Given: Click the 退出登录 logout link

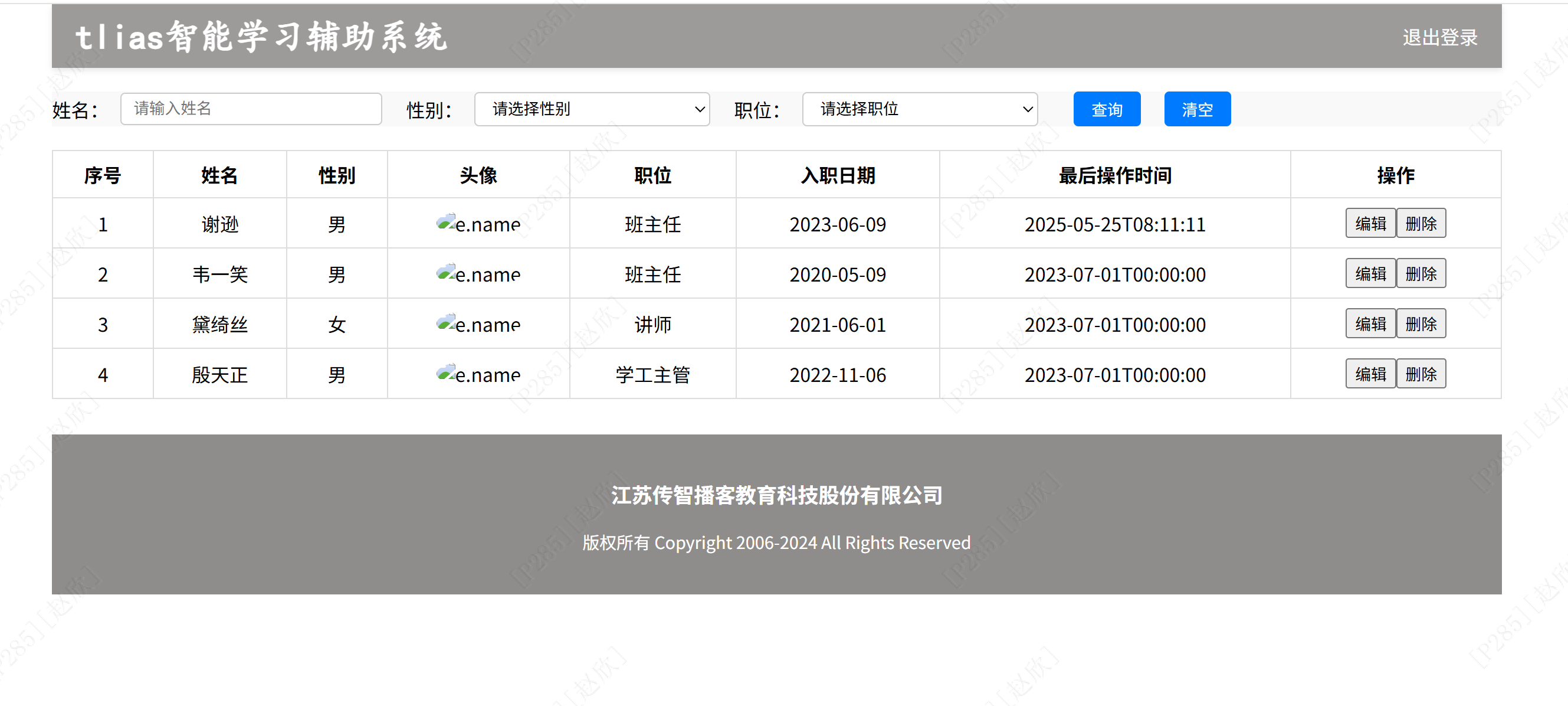Looking at the screenshot, I should 1439,38.
